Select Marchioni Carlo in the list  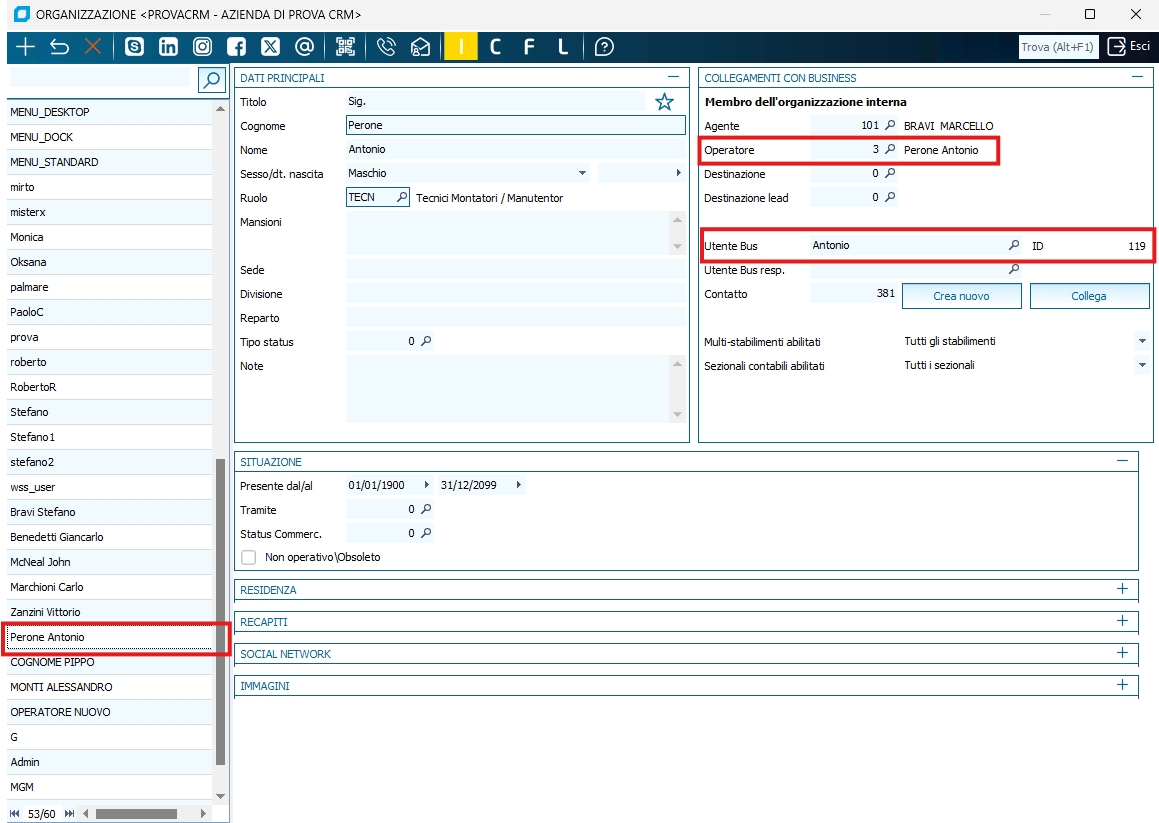tap(47, 587)
